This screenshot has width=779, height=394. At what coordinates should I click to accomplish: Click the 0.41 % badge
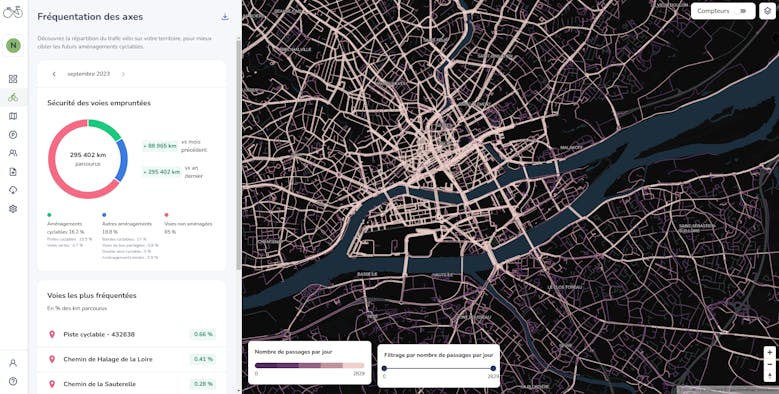[x=203, y=359]
